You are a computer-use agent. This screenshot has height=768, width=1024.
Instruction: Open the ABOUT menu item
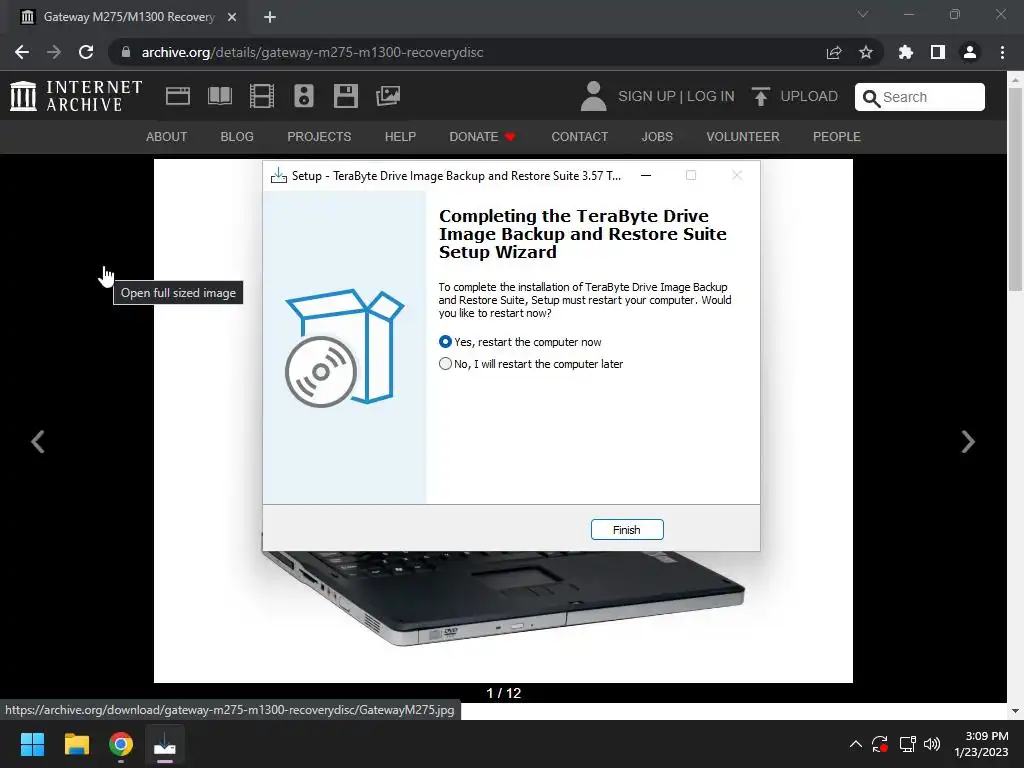[x=167, y=136]
